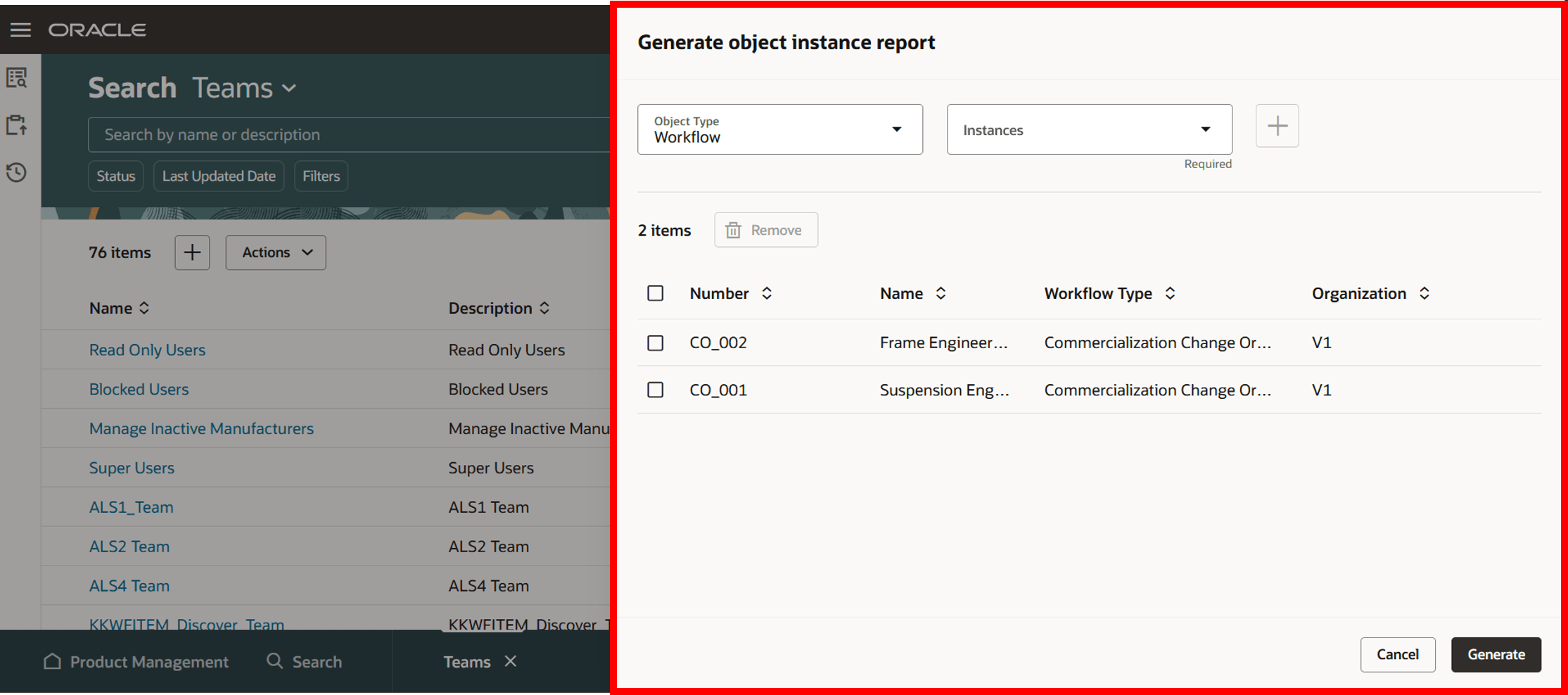The height and width of the screenshot is (695, 1568).
Task: Click the plus icon to add a team
Action: coord(192,252)
